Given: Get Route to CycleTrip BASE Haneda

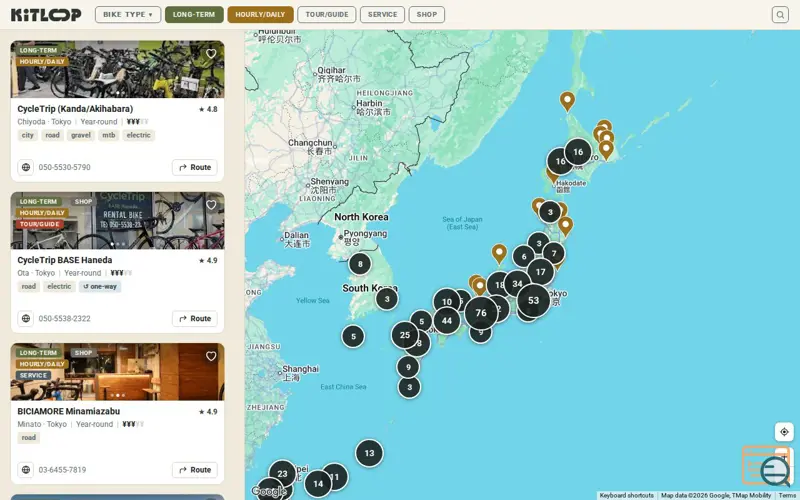Looking at the screenshot, I should point(195,318).
